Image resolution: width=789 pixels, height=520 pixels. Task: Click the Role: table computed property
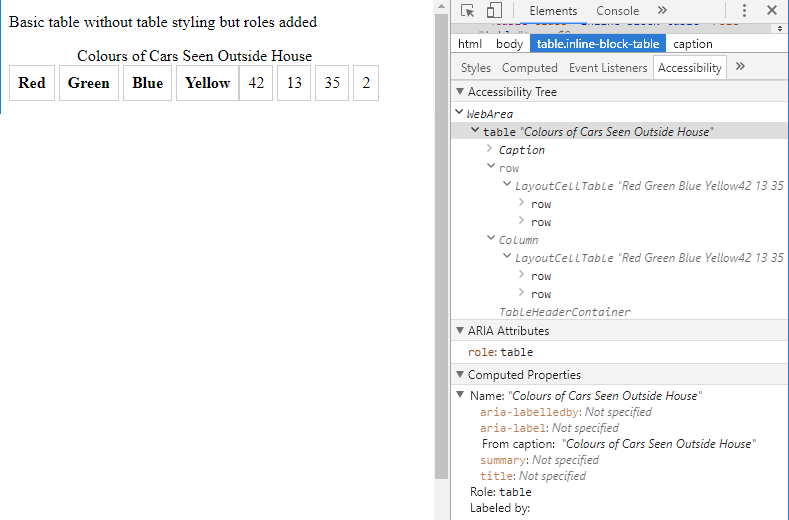501,492
